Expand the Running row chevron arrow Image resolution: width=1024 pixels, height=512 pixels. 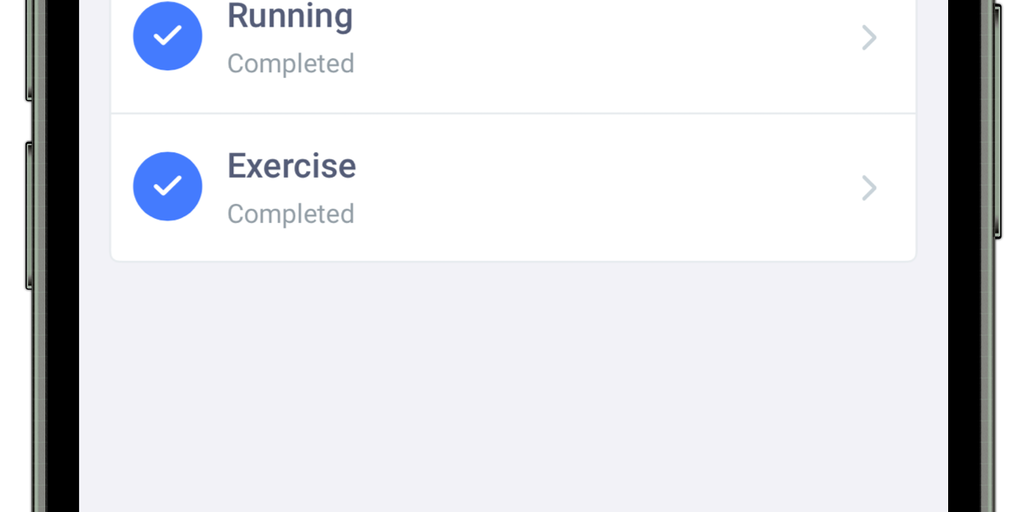pyautogui.click(x=869, y=38)
